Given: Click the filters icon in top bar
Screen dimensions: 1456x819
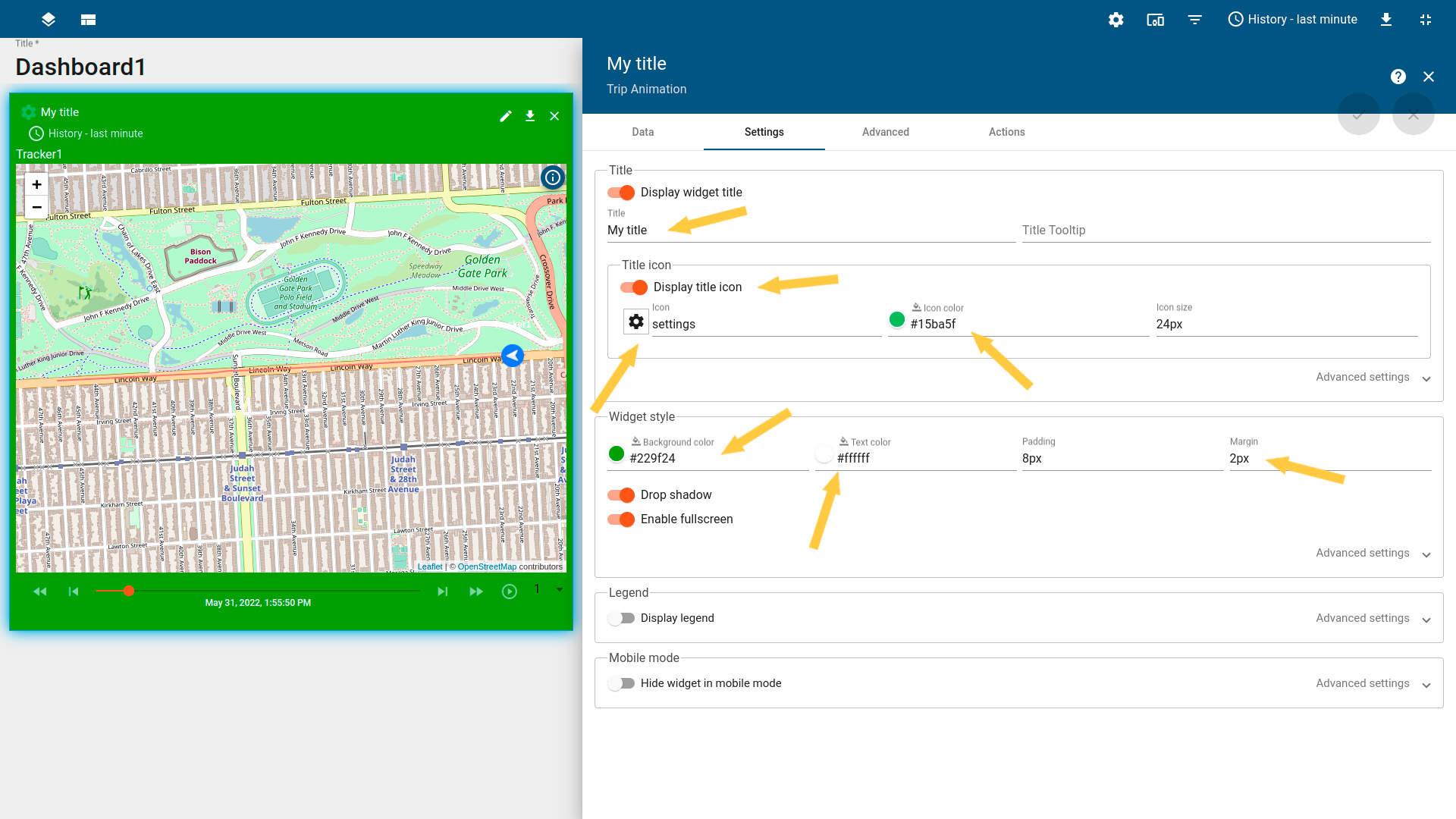Looking at the screenshot, I should [1194, 20].
